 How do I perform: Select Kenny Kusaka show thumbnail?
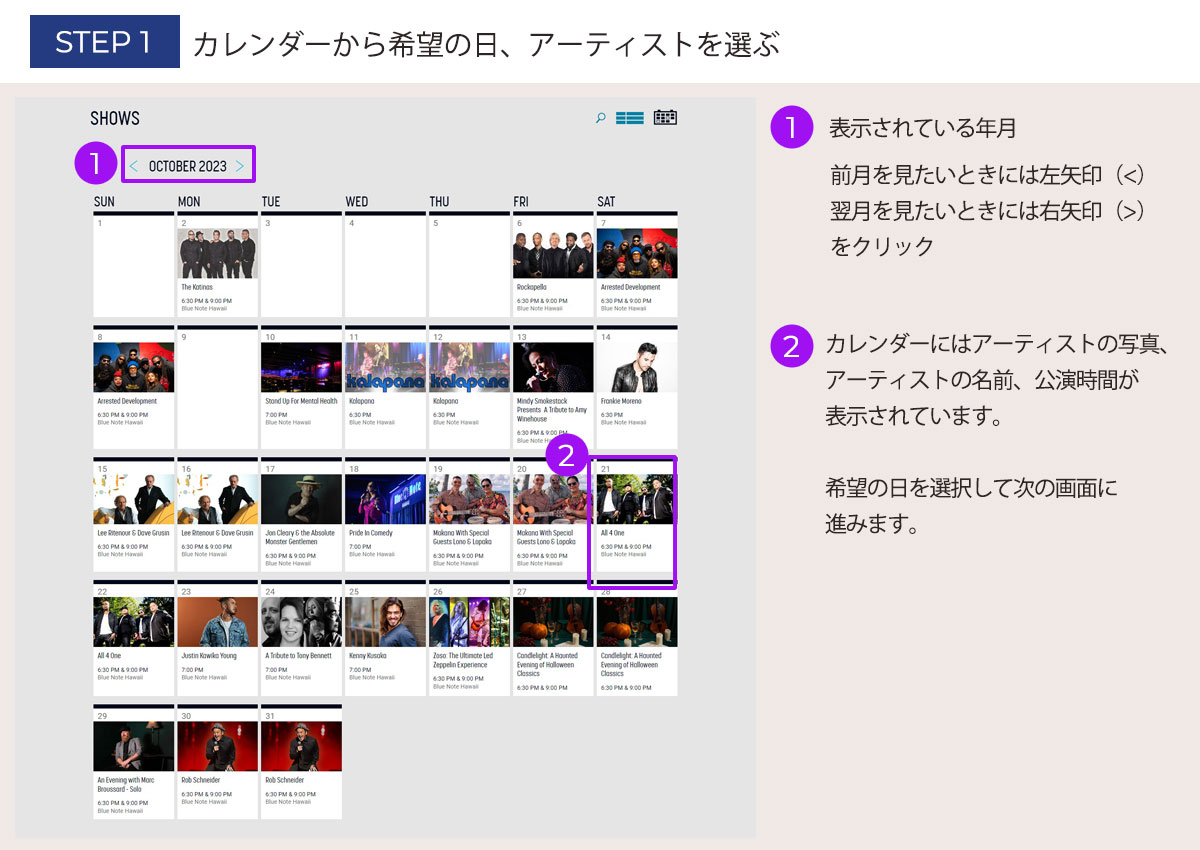pos(385,622)
